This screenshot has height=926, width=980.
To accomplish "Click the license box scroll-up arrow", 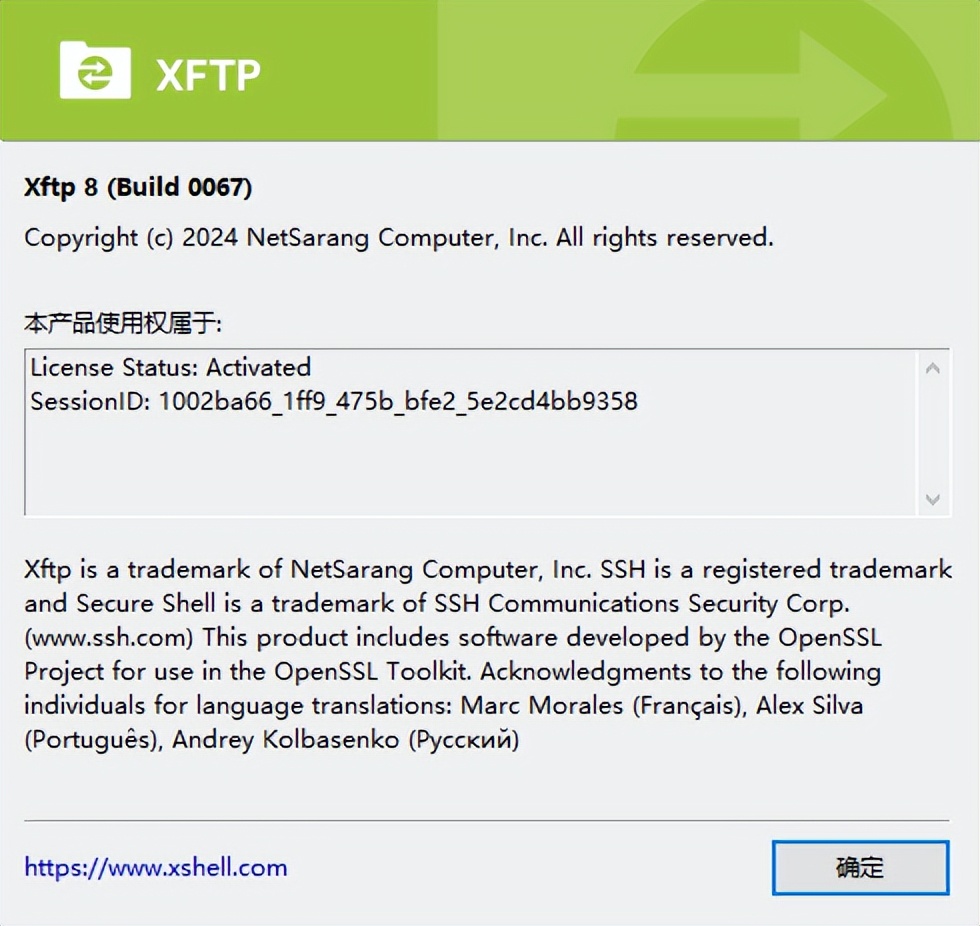I will (932, 369).
